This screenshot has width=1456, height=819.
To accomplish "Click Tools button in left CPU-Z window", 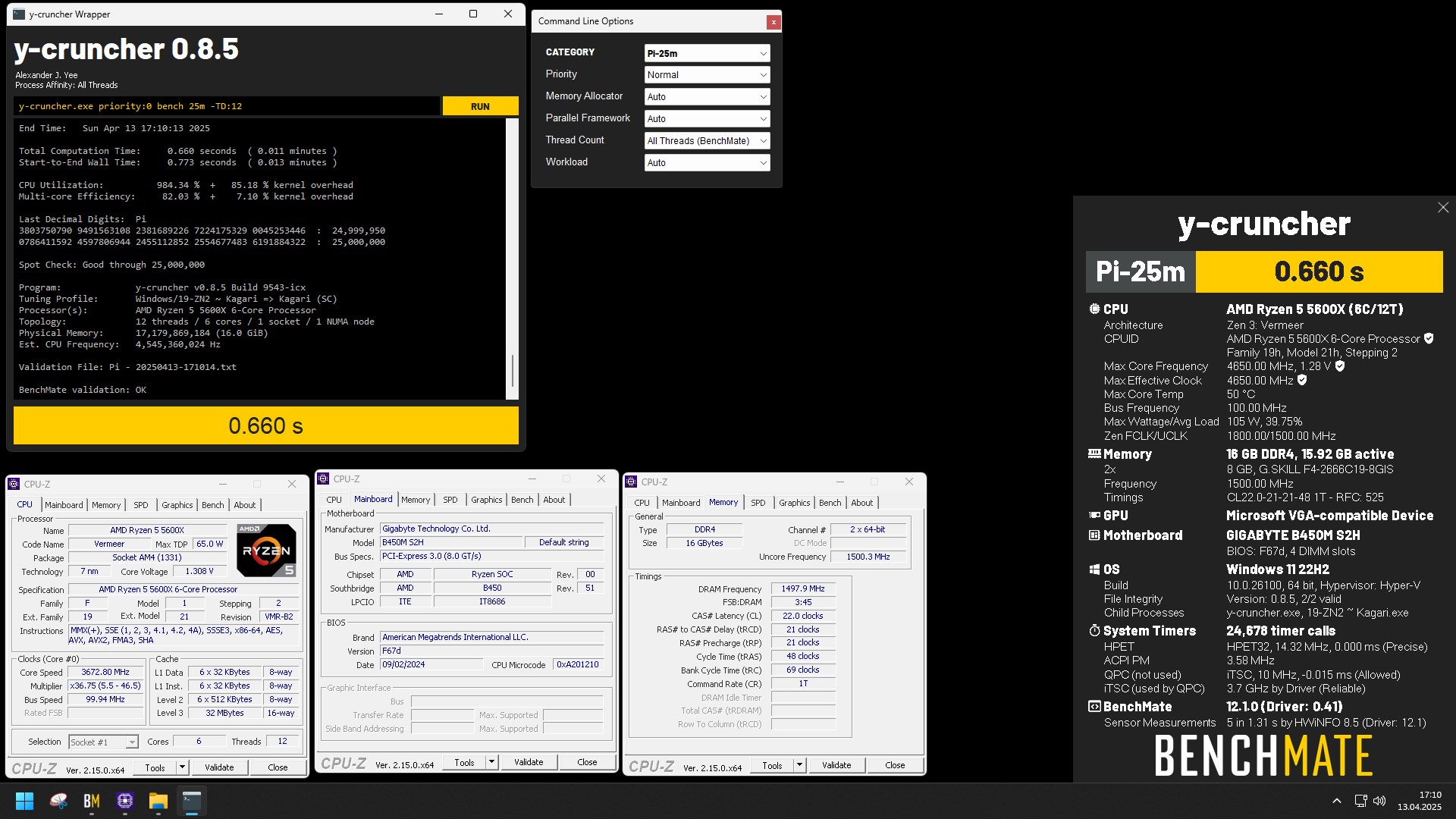I will pos(155,767).
